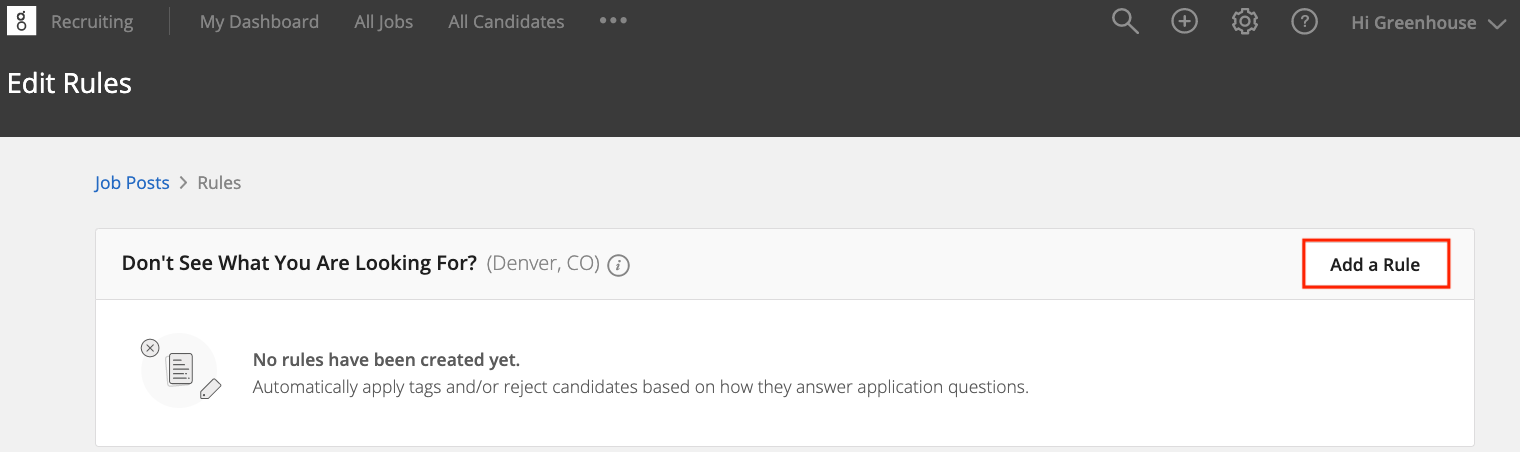The width and height of the screenshot is (1520, 452).
Task: Open the help question mark icon
Action: tap(1304, 22)
